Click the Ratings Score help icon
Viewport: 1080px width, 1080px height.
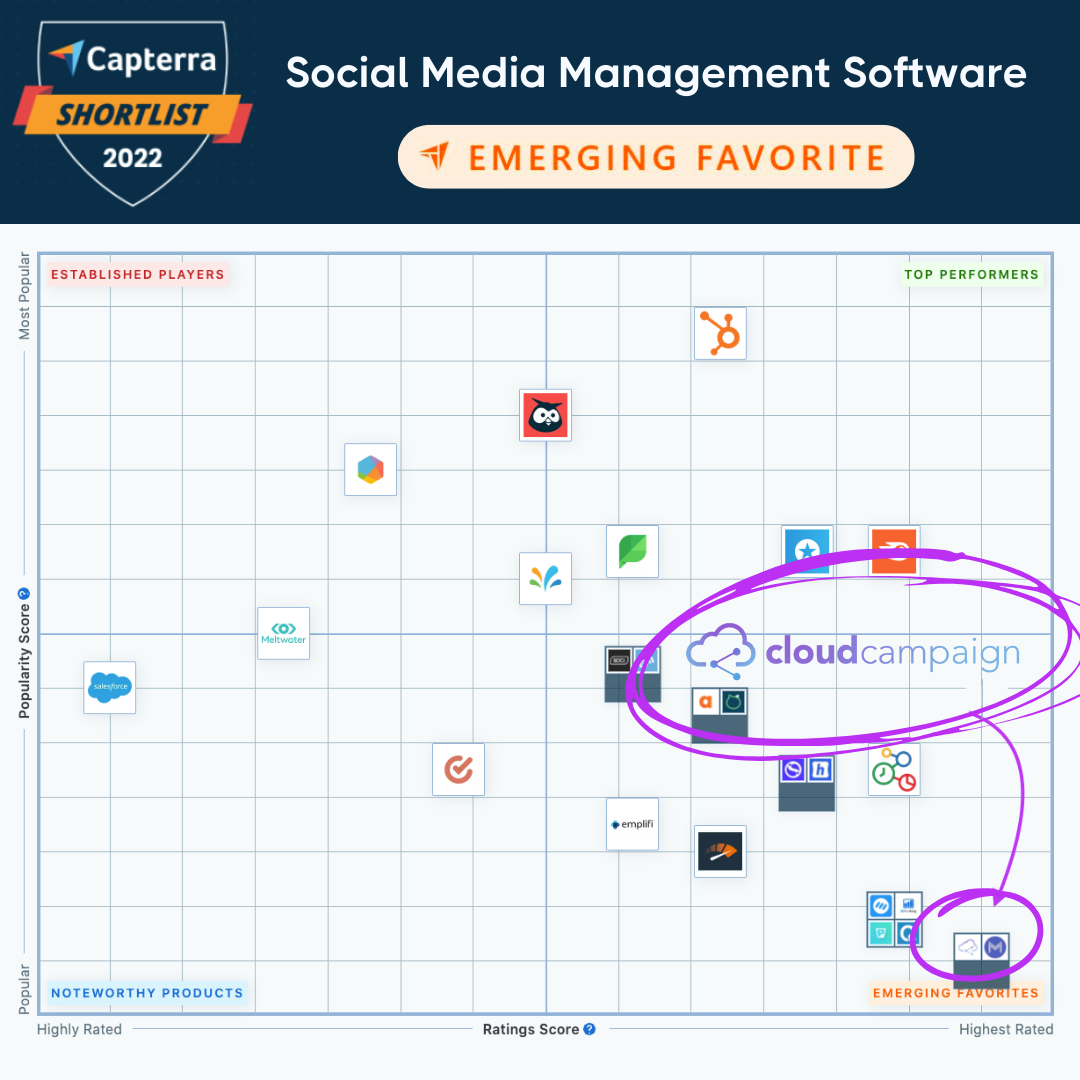click(x=590, y=1029)
